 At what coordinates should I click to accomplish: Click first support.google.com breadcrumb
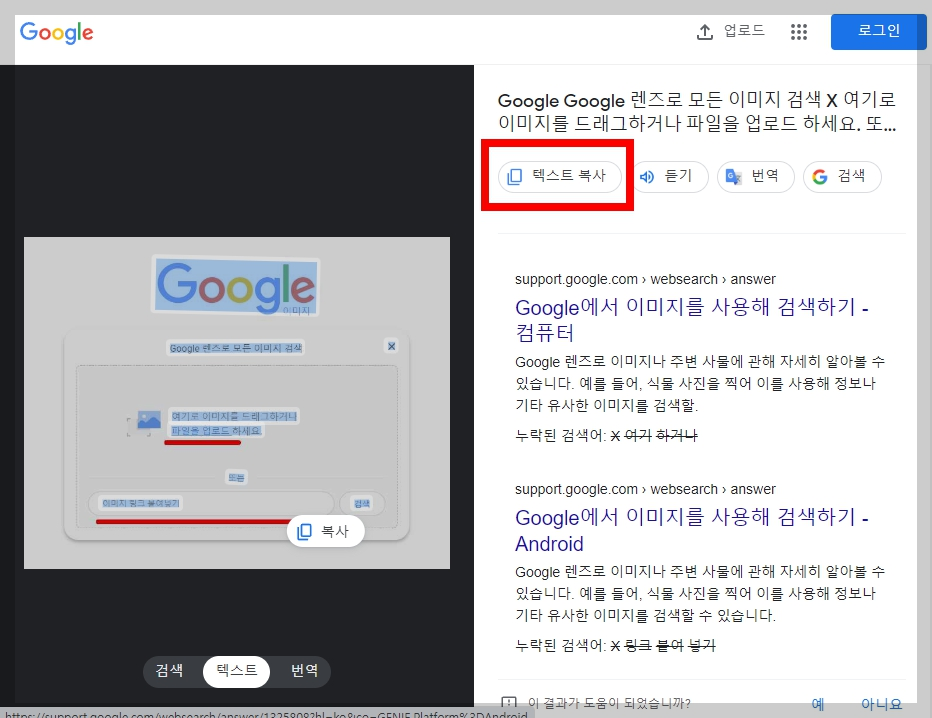tap(645, 279)
